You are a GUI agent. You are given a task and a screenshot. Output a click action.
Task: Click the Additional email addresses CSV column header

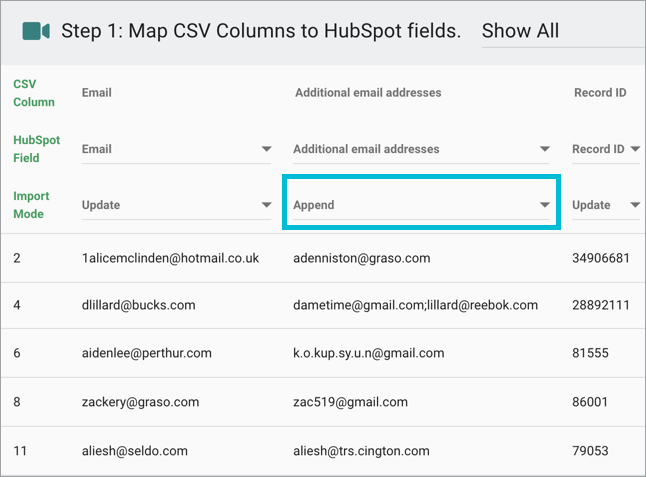(368, 93)
